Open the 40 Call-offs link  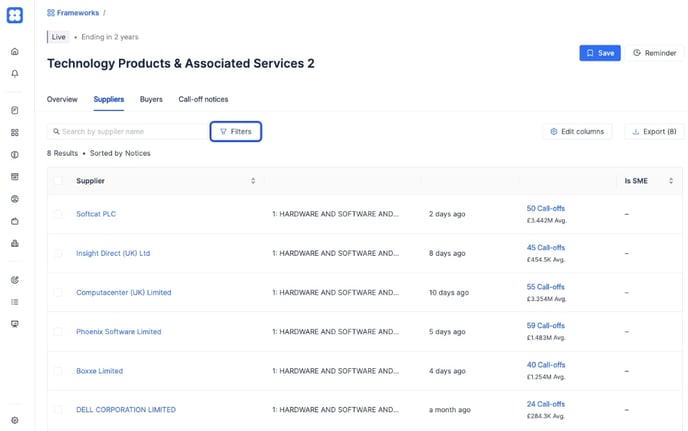546,365
